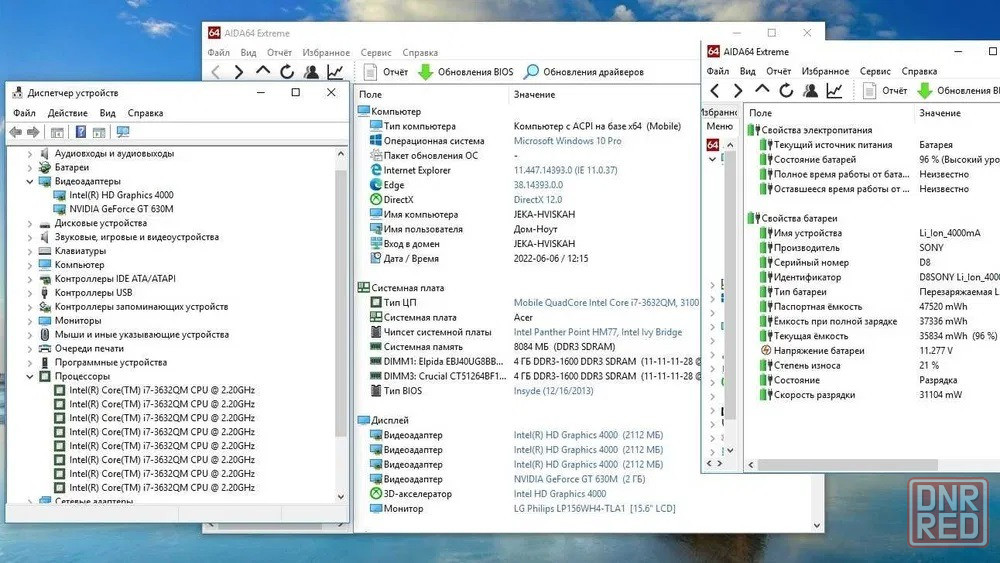
Task: Open the help icon in Device Manager toolbar
Action: coord(80,132)
